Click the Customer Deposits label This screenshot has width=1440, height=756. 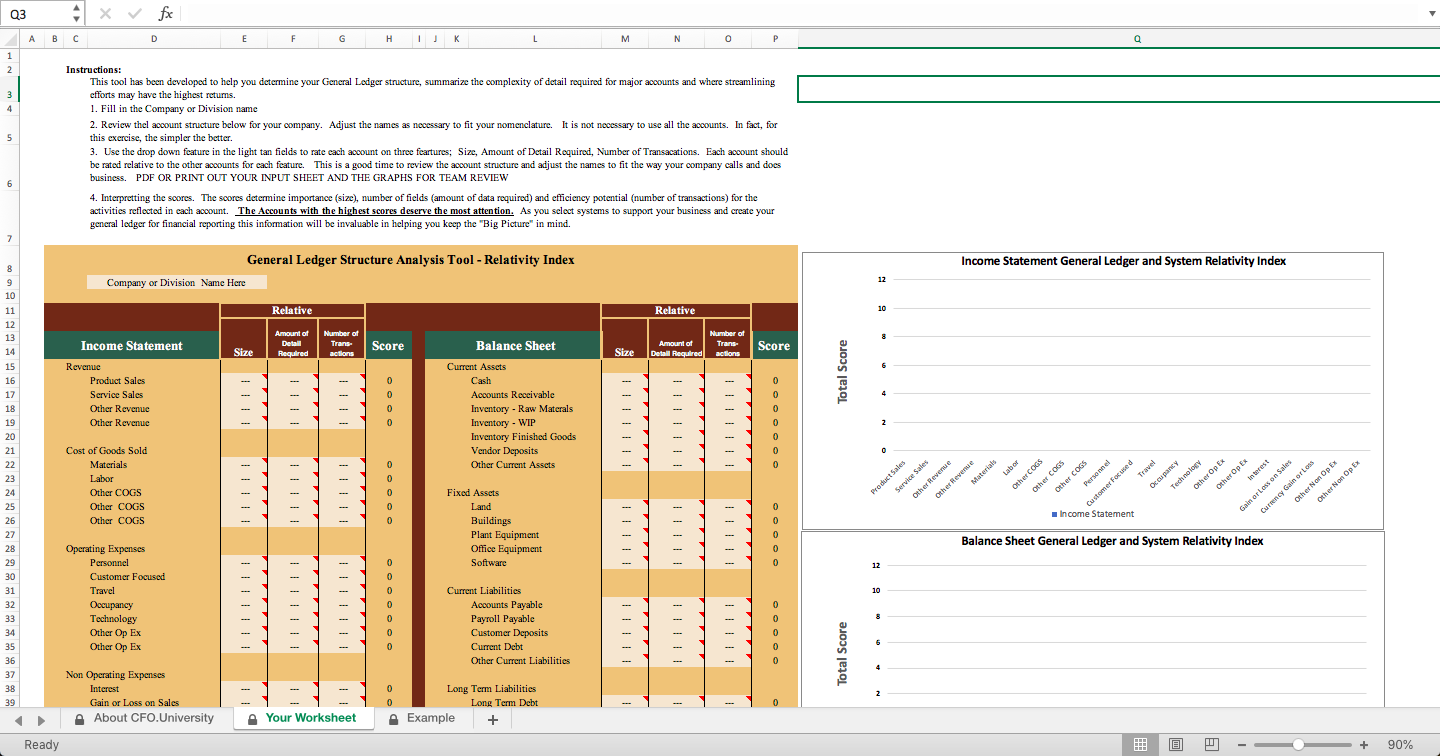coord(509,633)
